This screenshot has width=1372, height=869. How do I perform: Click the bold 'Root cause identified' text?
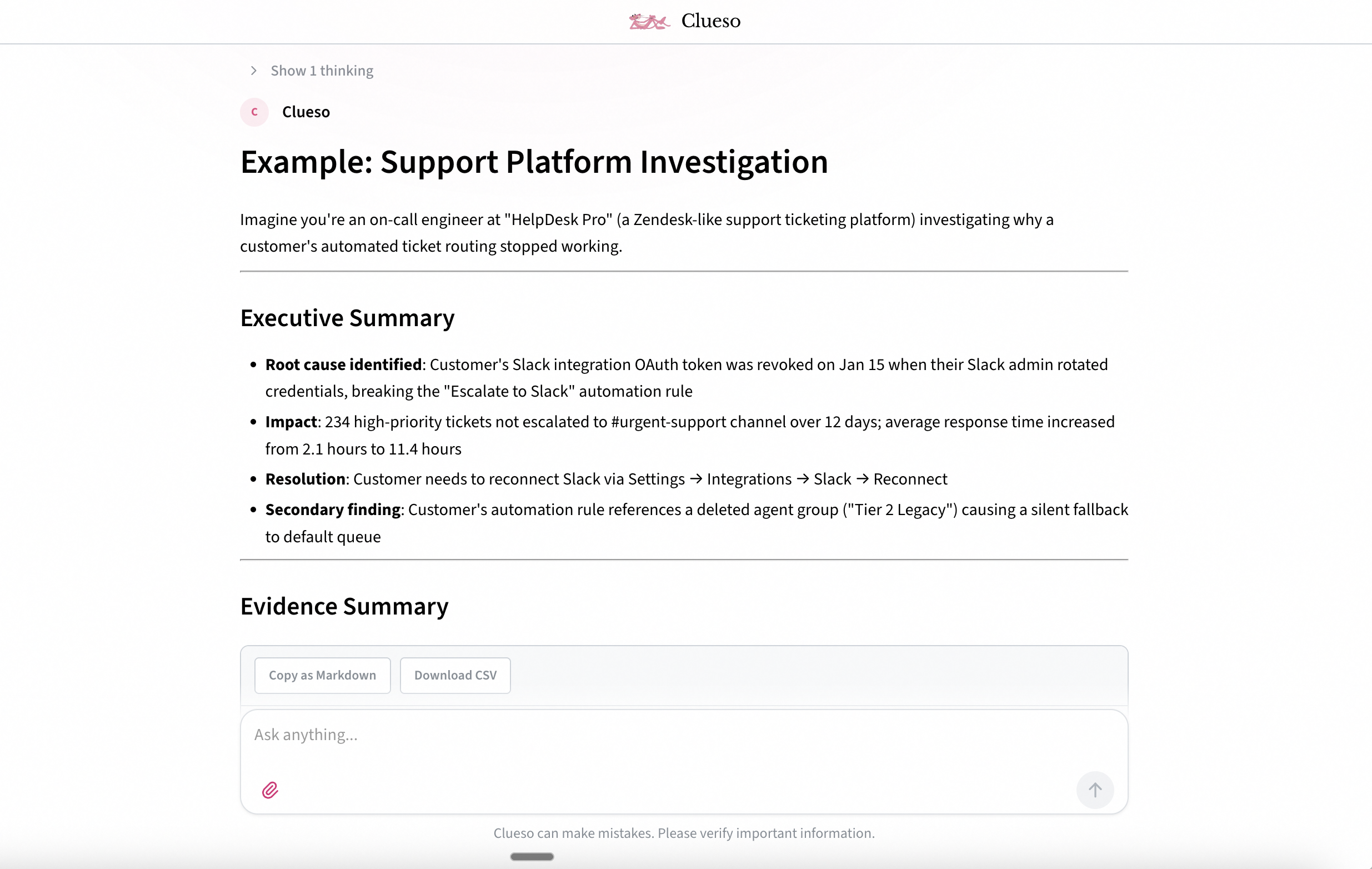343,364
